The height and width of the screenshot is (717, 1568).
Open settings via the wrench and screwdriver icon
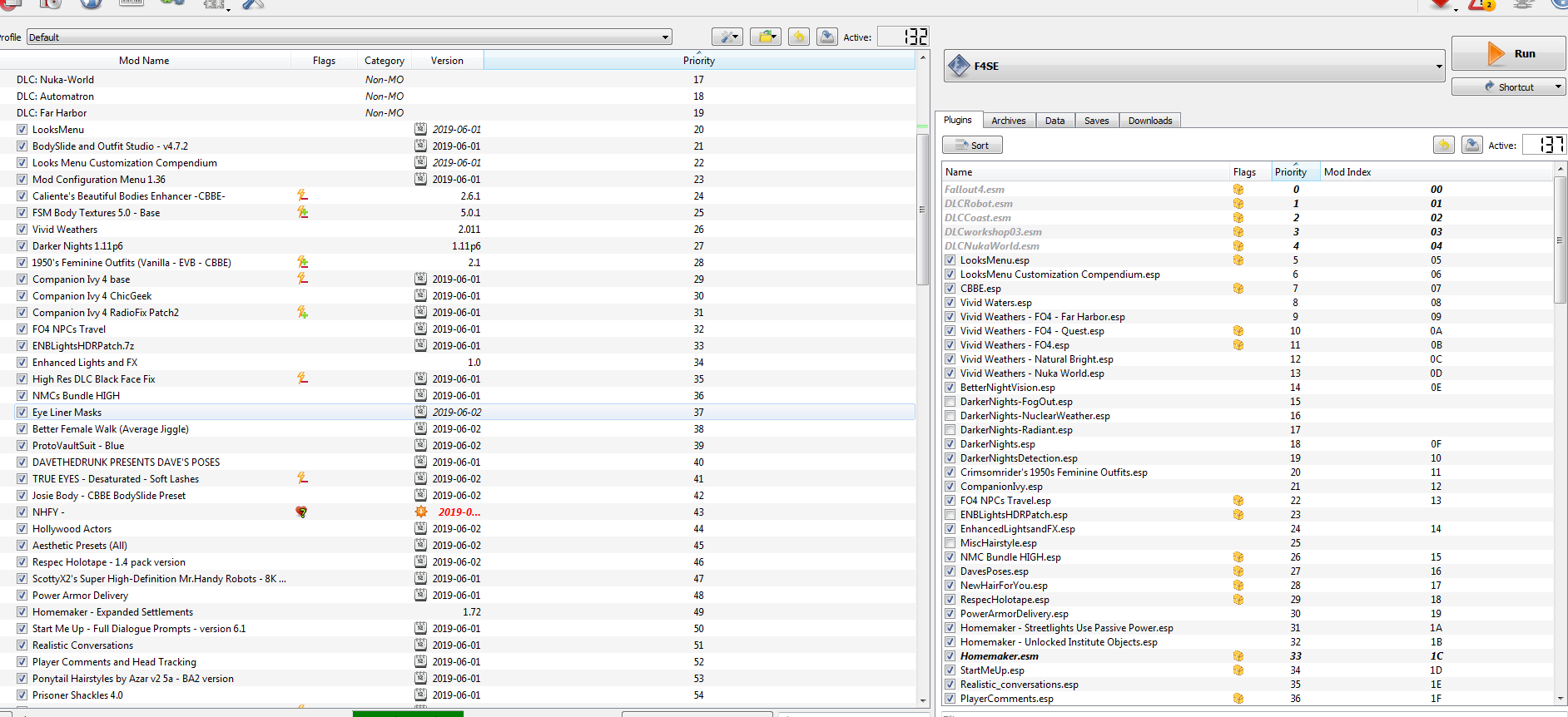253,4
